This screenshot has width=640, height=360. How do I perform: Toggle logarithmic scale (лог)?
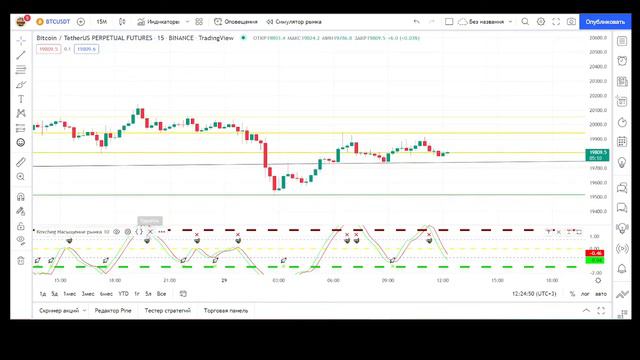pyautogui.click(x=585, y=294)
